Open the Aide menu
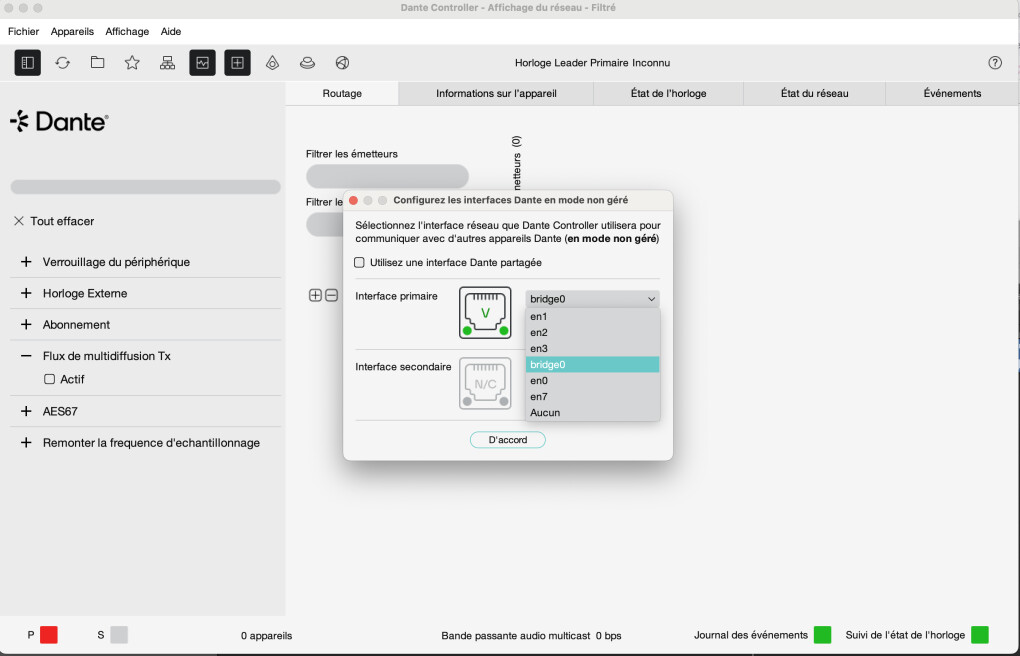This screenshot has width=1020, height=656. click(171, 31)
